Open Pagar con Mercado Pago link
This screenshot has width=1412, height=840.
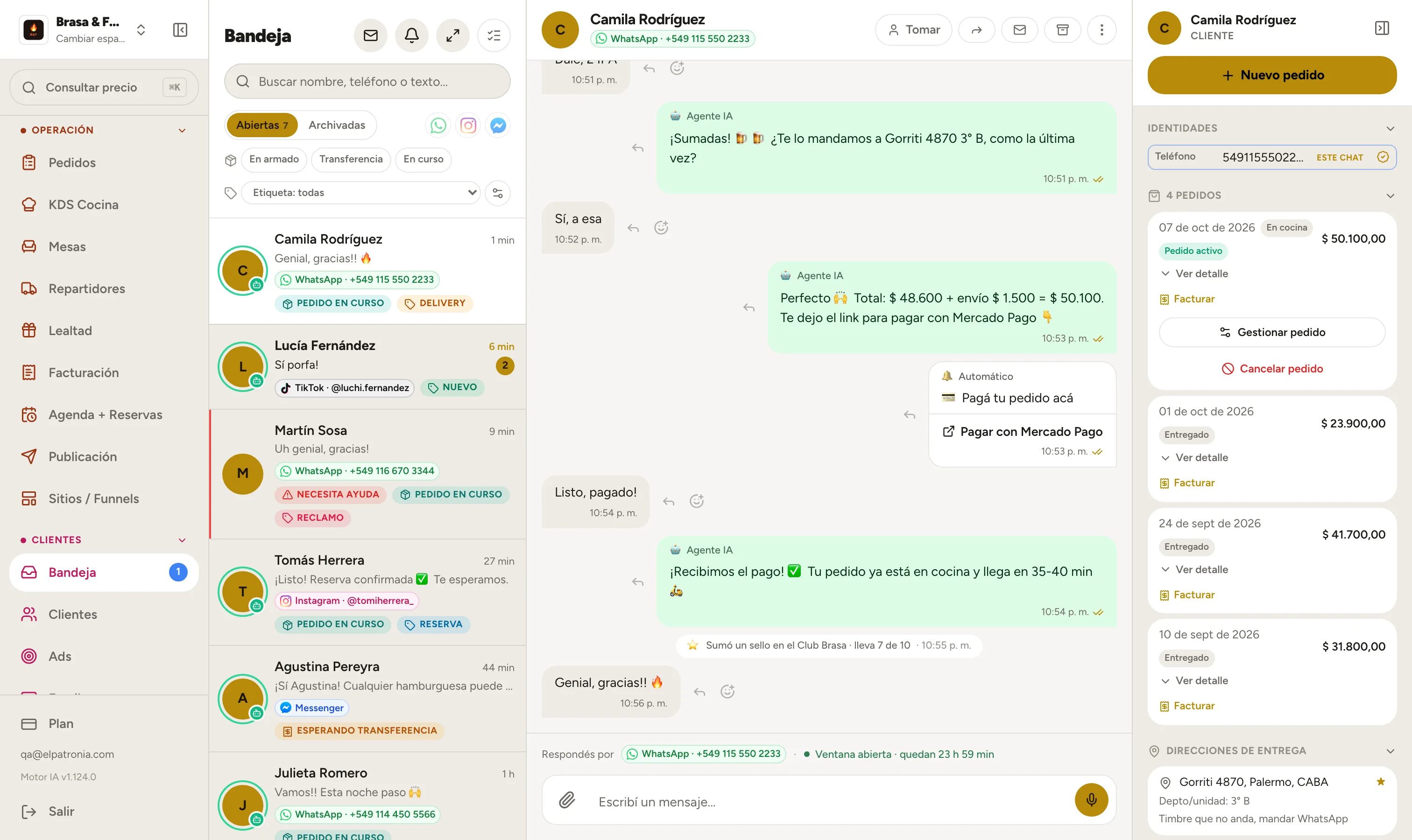pyautogui.click(x=1023, y=432)
